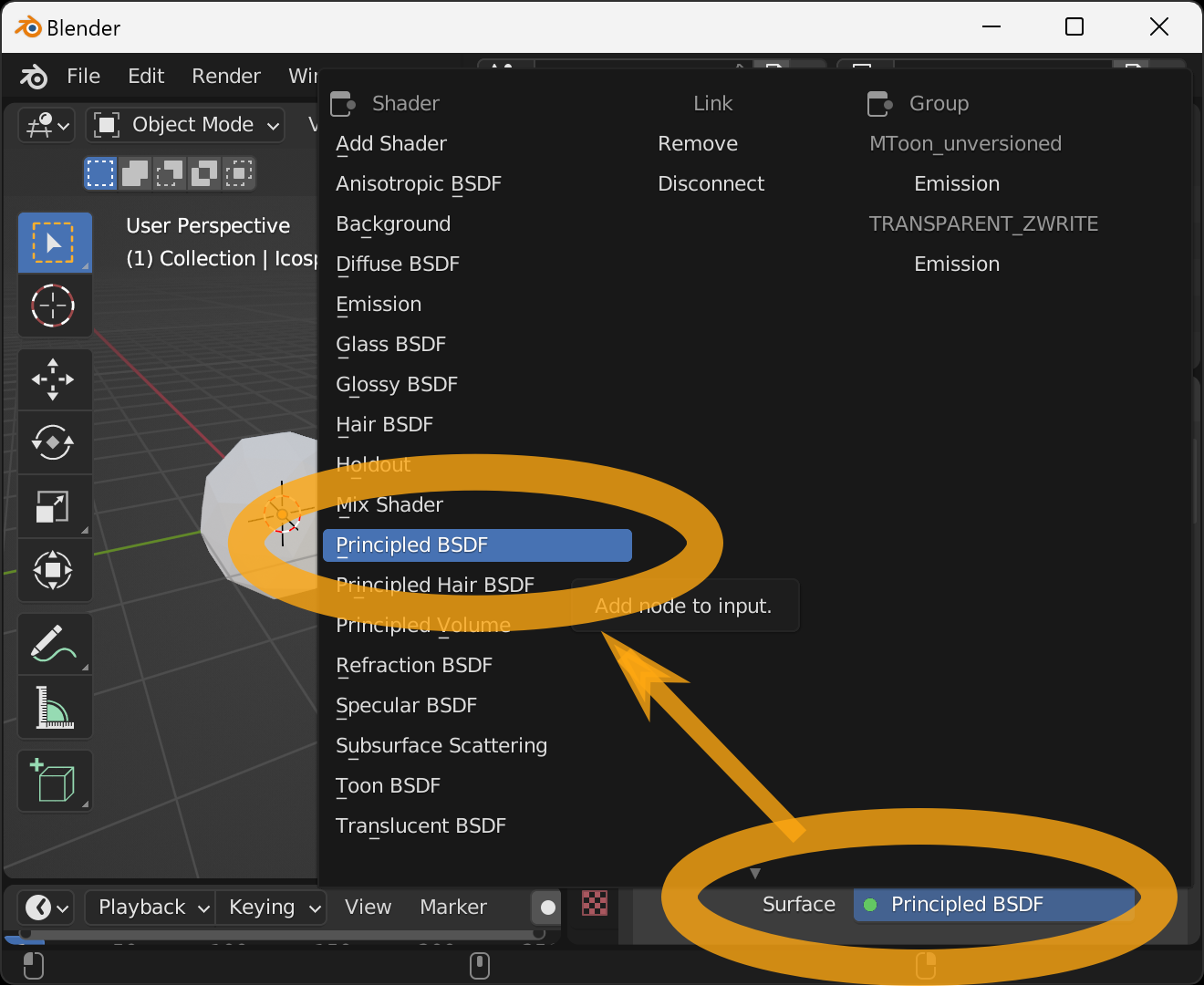Viewport: 1204px width, 996px height.
Task: Open the Object Mode dropdown
Action: [186, 125]
